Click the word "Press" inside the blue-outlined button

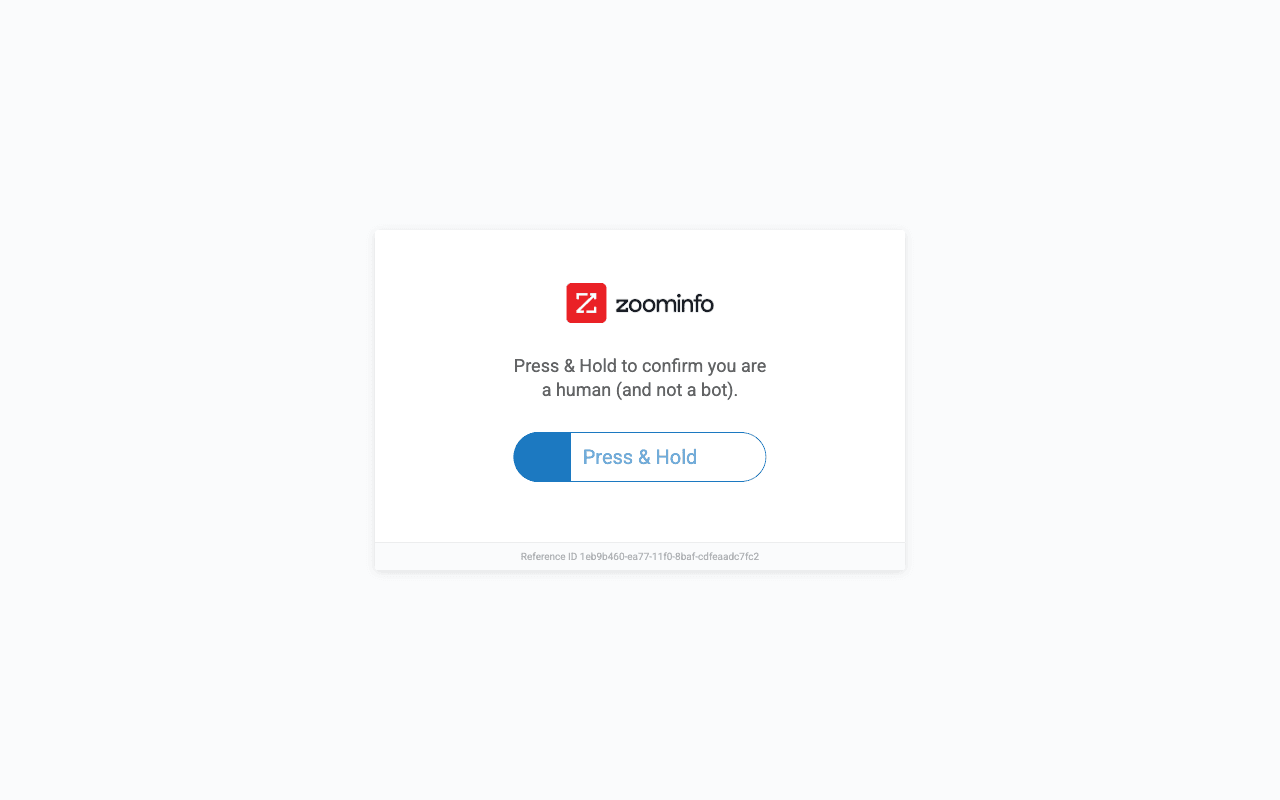pos(608,457)
